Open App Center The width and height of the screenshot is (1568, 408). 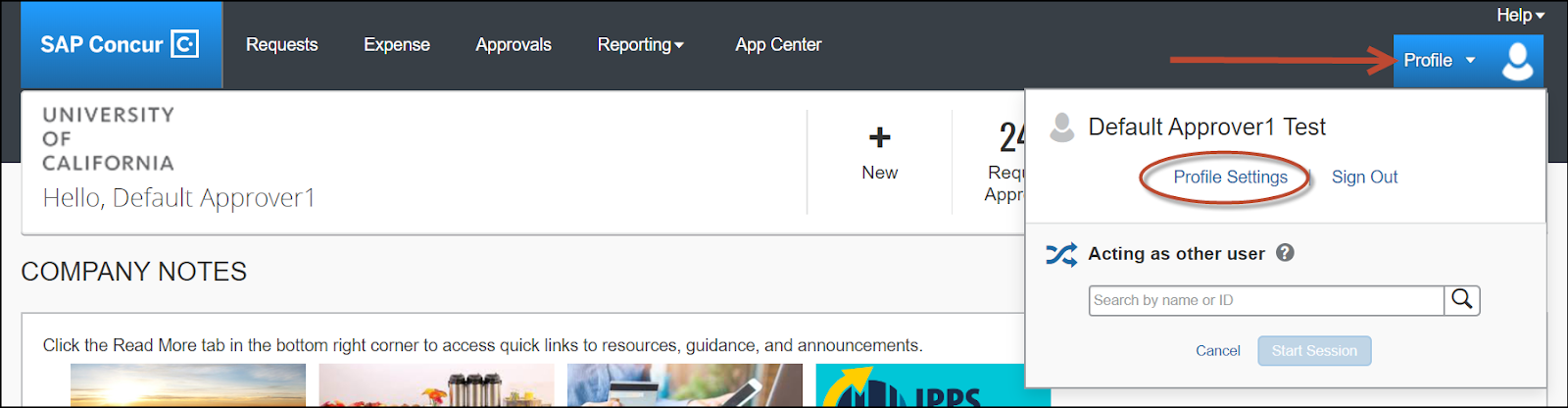[778, 44]
